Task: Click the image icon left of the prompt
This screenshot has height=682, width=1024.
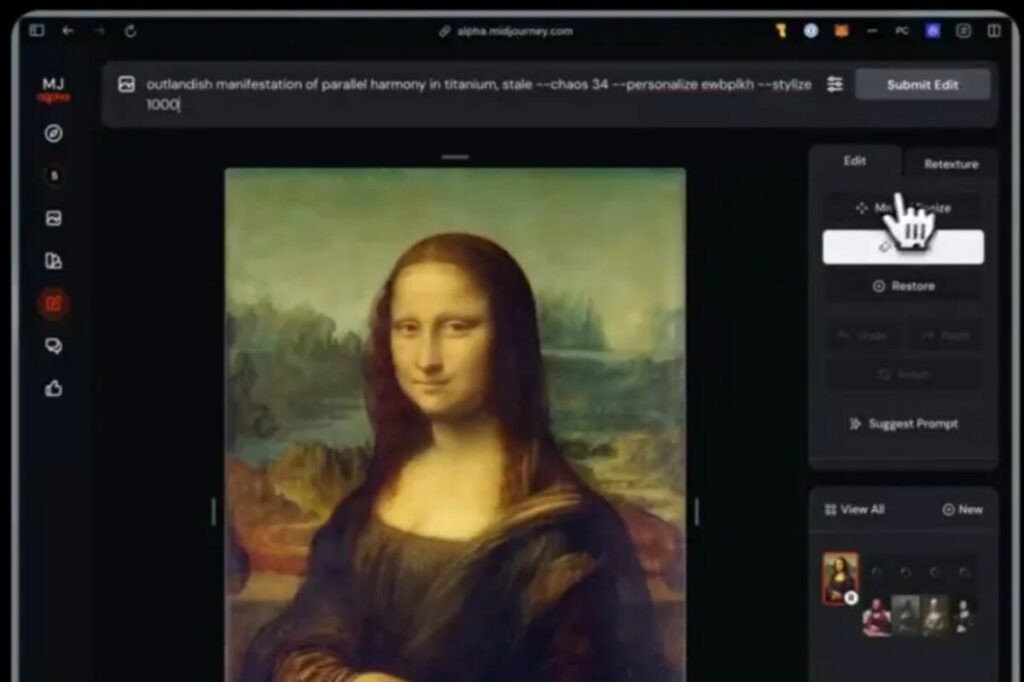Action: tap(126, 85)
